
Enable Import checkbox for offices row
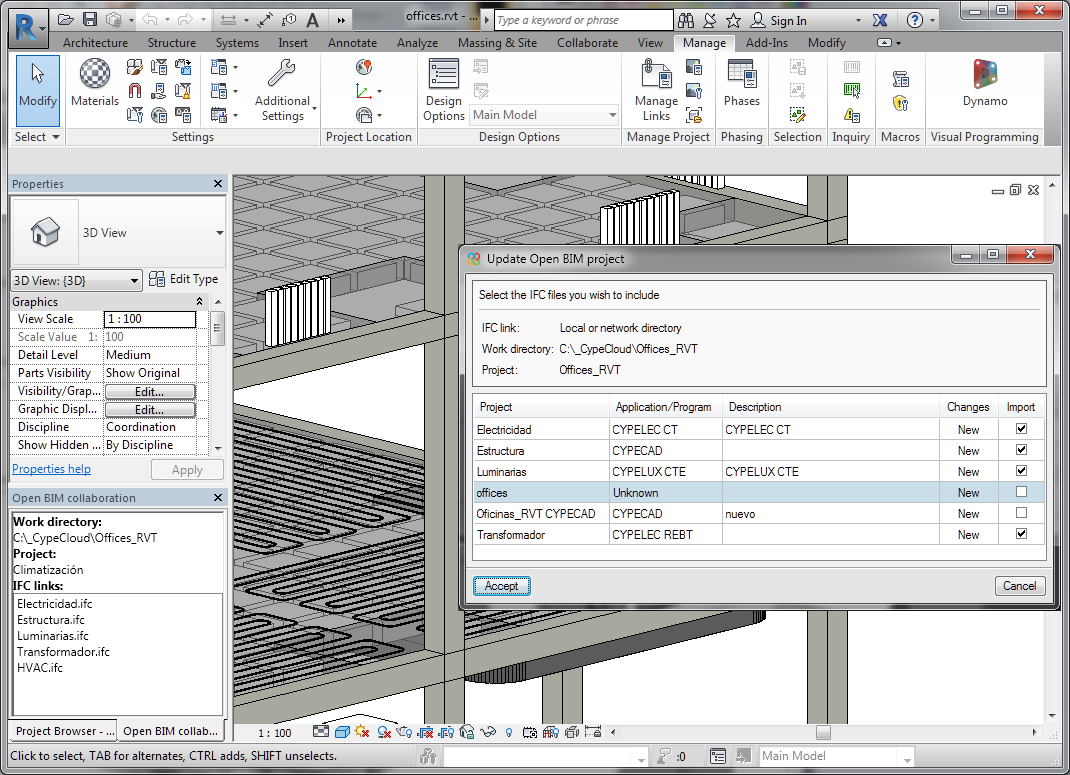pos(1021,492)
